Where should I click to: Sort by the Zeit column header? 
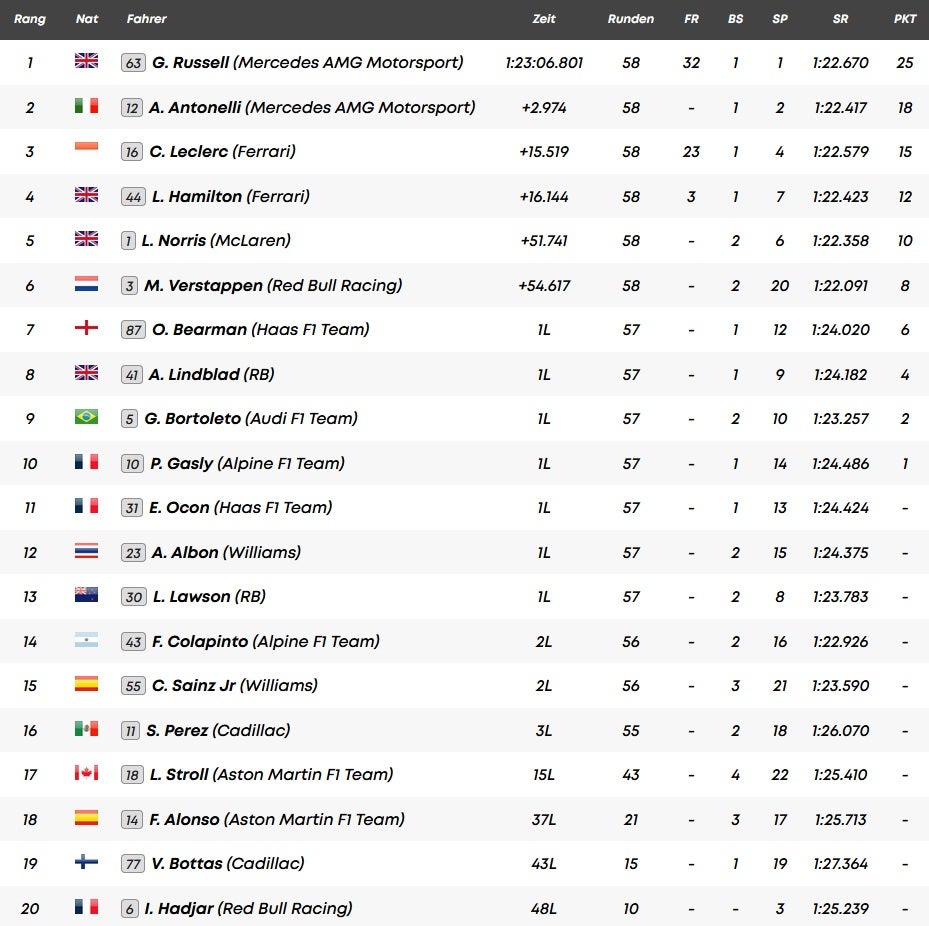544,19
